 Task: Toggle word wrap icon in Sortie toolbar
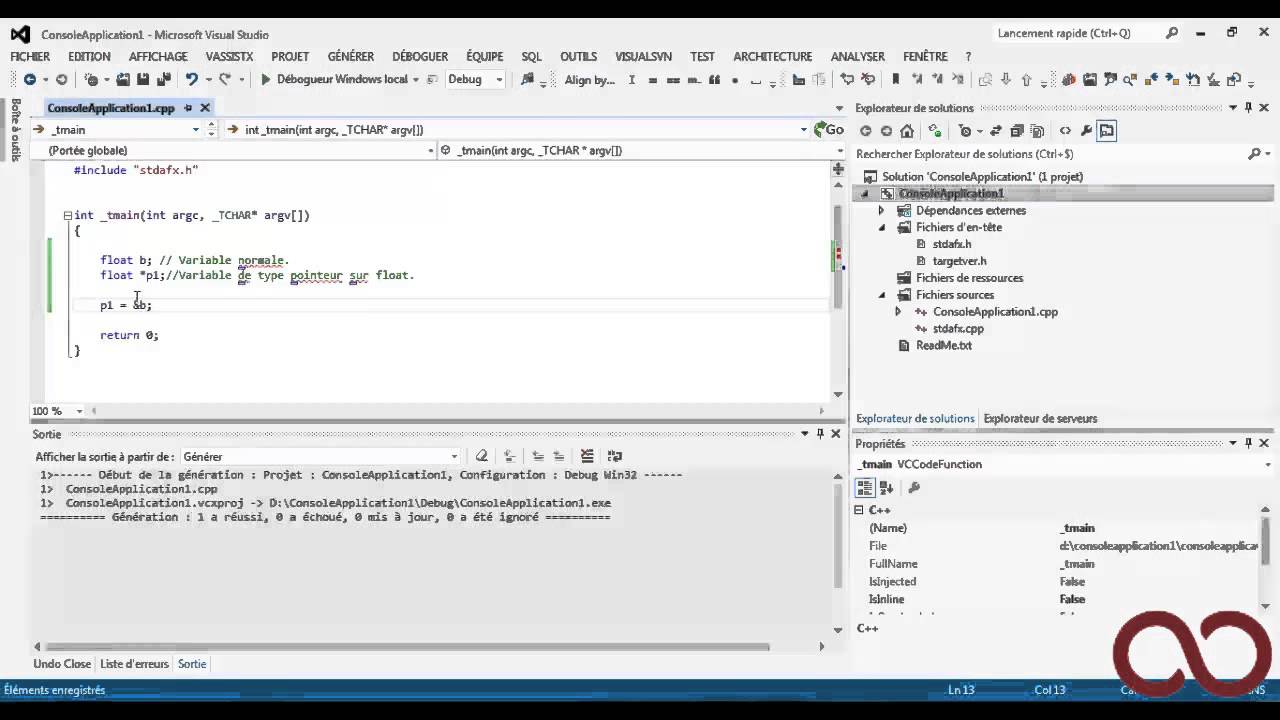coord(615,457)
